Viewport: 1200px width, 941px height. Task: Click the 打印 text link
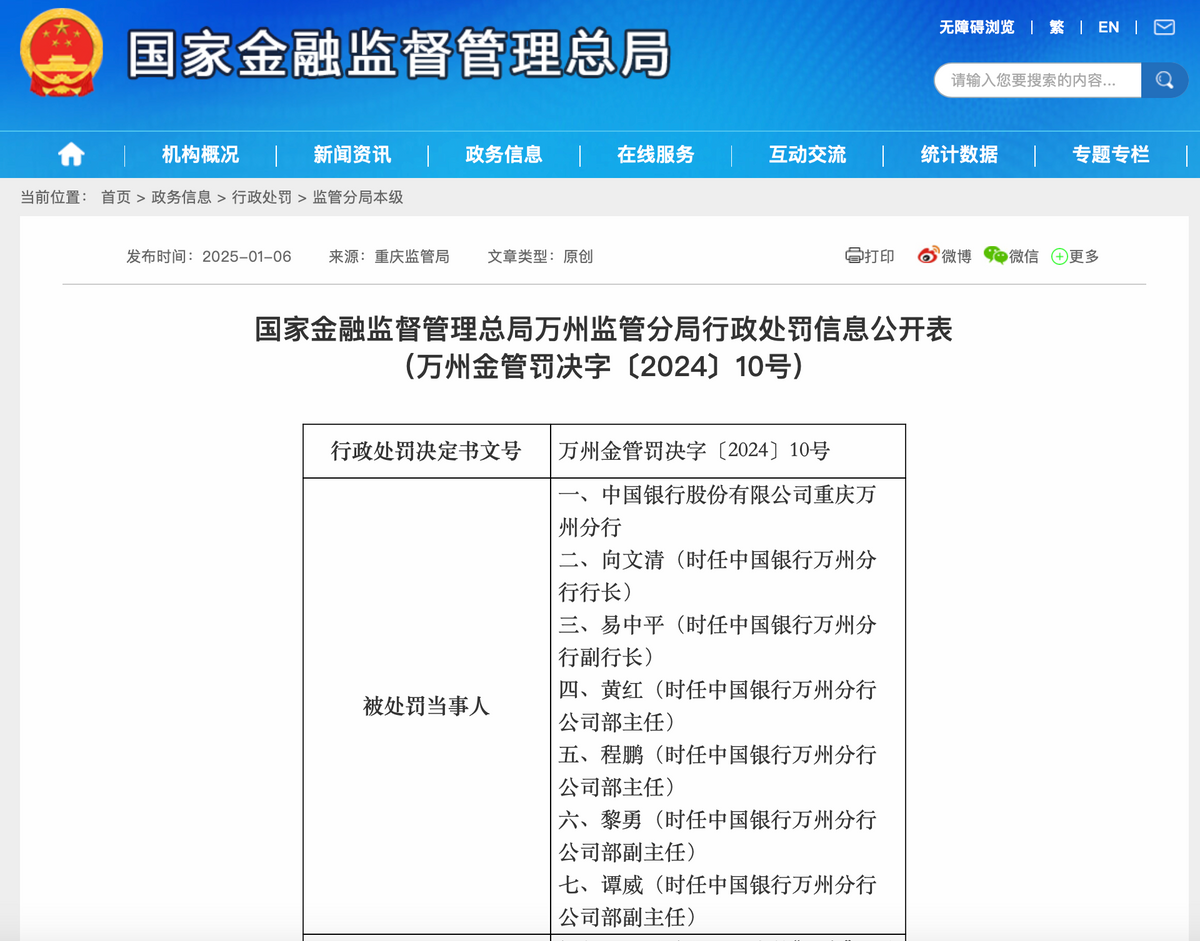pyautogui.click(x=880, y=257)
